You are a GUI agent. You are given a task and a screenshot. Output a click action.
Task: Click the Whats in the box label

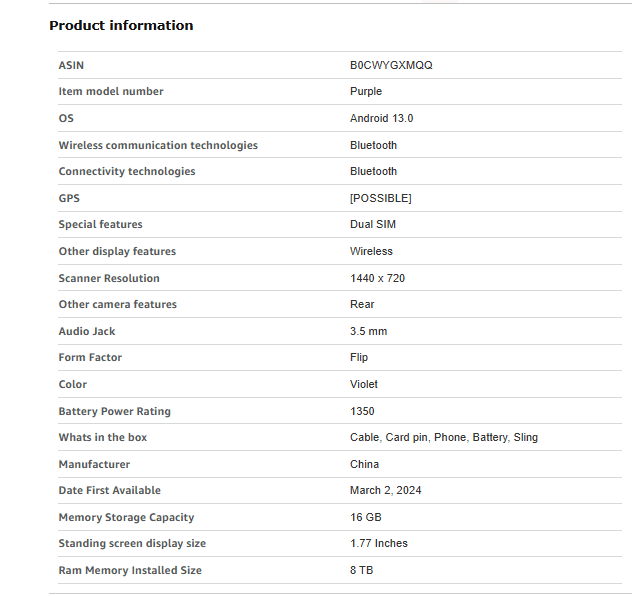point(103,438)
